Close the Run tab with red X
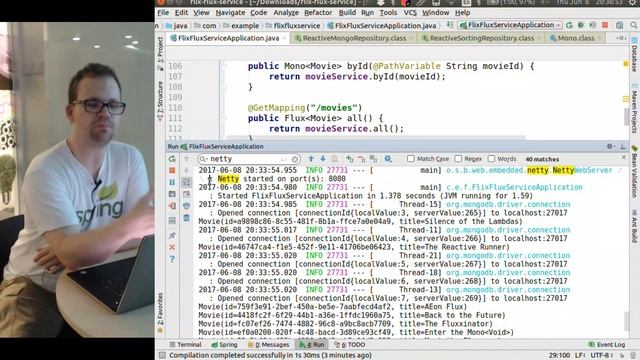The width and height of the screenshot is (640, 360). tap(172, 247)
